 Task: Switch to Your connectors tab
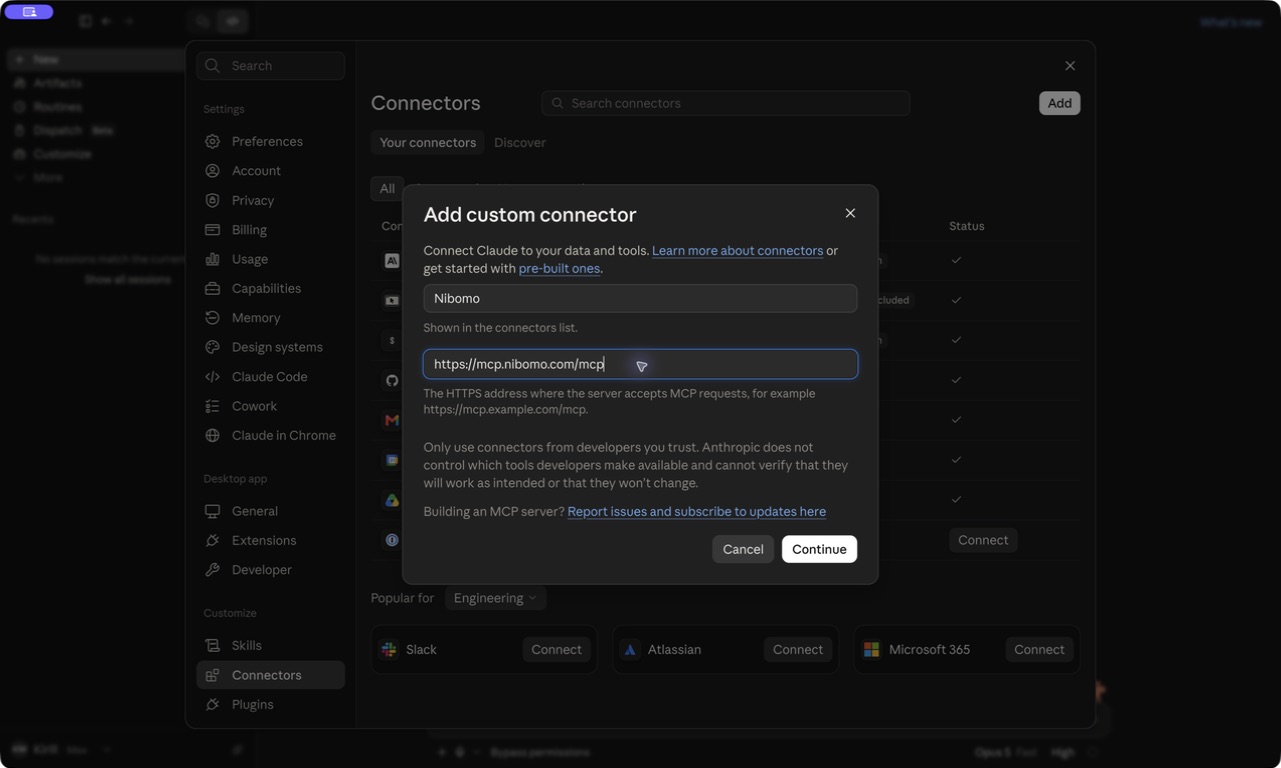pyautogui.click(x=428, y=142)
